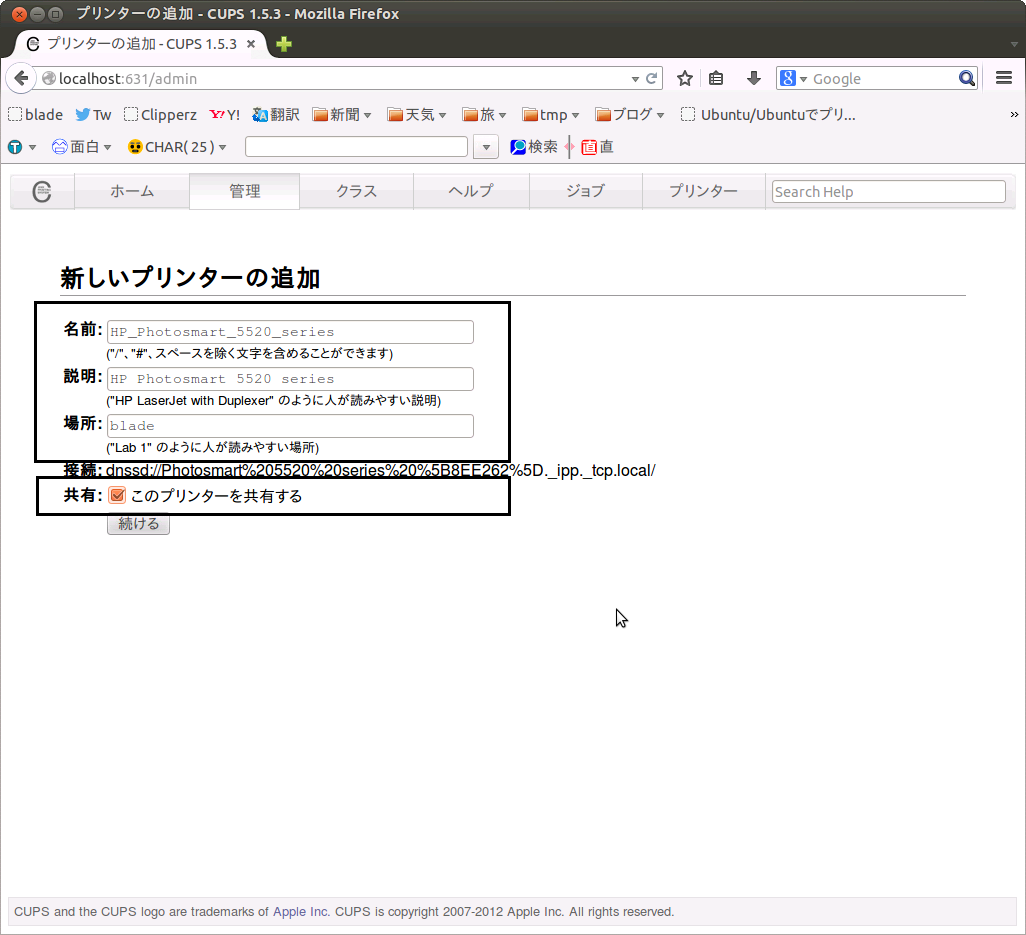Follow the Apple Inc. link in footer
Image resolution: width=1026 pixels, height=935 pixels.
[301, 911]
